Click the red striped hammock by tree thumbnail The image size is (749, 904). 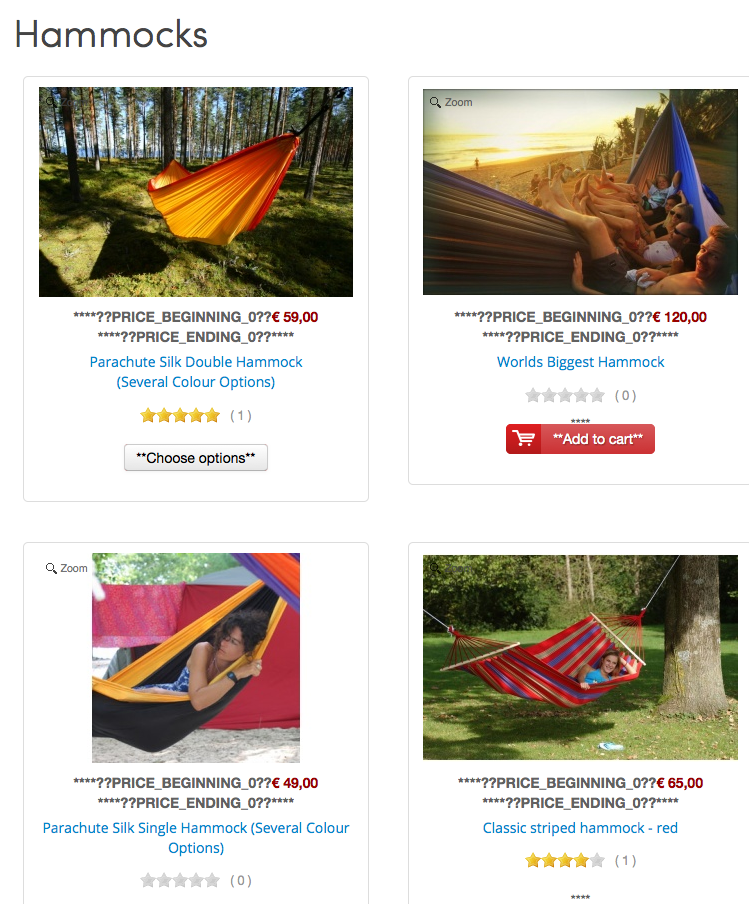(580, 657)
